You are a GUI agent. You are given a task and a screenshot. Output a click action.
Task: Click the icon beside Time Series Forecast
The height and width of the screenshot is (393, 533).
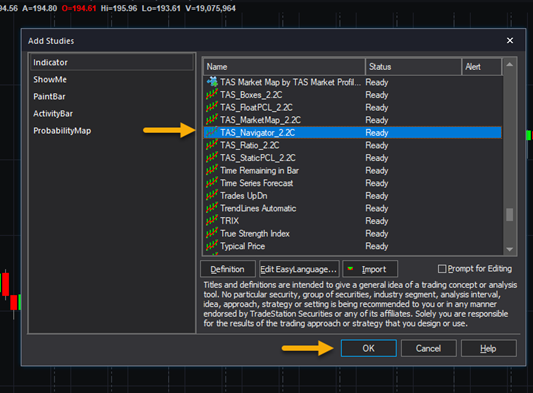[212, 183]
